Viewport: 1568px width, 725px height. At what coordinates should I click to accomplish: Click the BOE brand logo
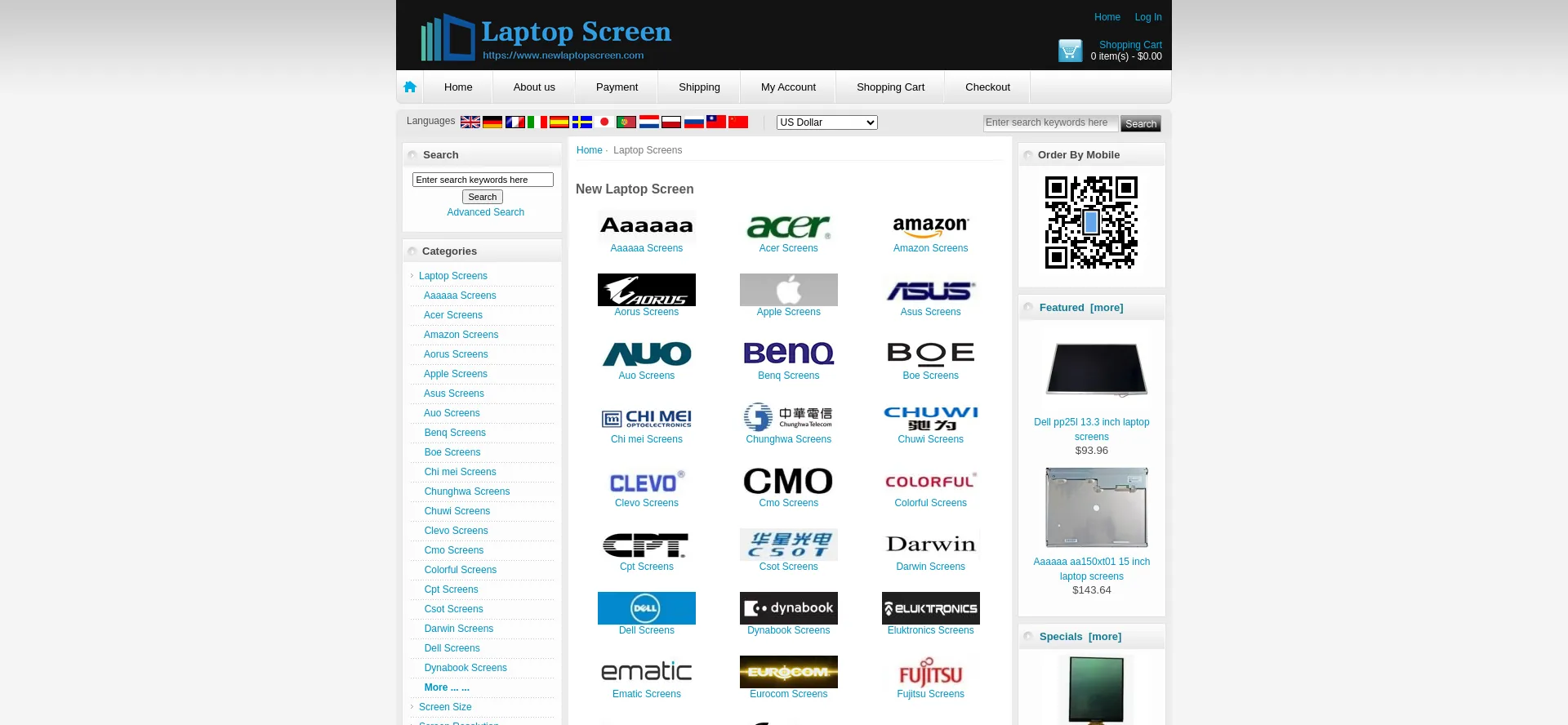click(x=931, y=354)
